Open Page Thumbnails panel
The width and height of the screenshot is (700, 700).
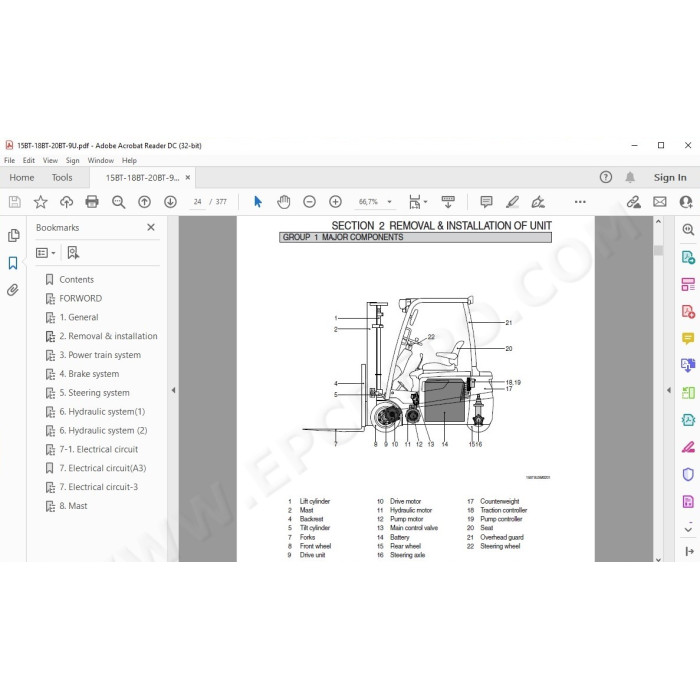tap(13, 235)
